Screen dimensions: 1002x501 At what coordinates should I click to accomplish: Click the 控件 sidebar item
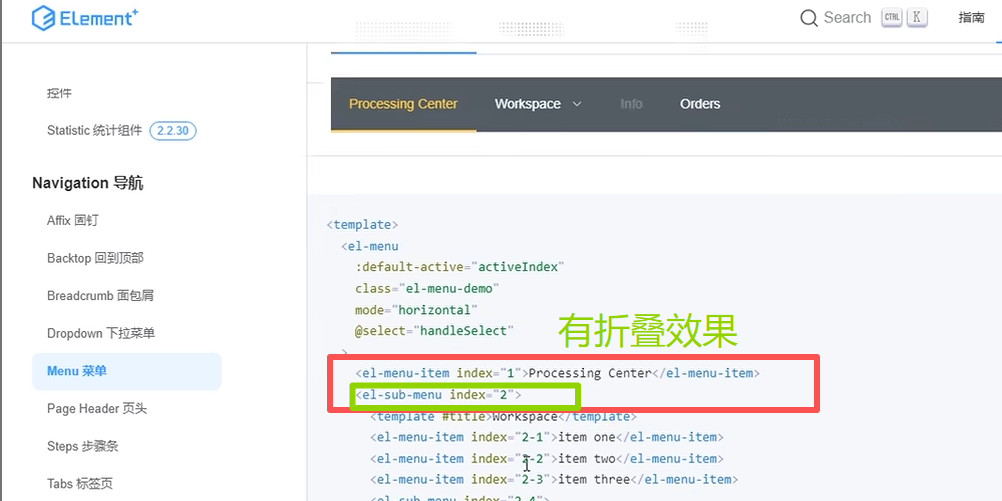pos(59,93)
